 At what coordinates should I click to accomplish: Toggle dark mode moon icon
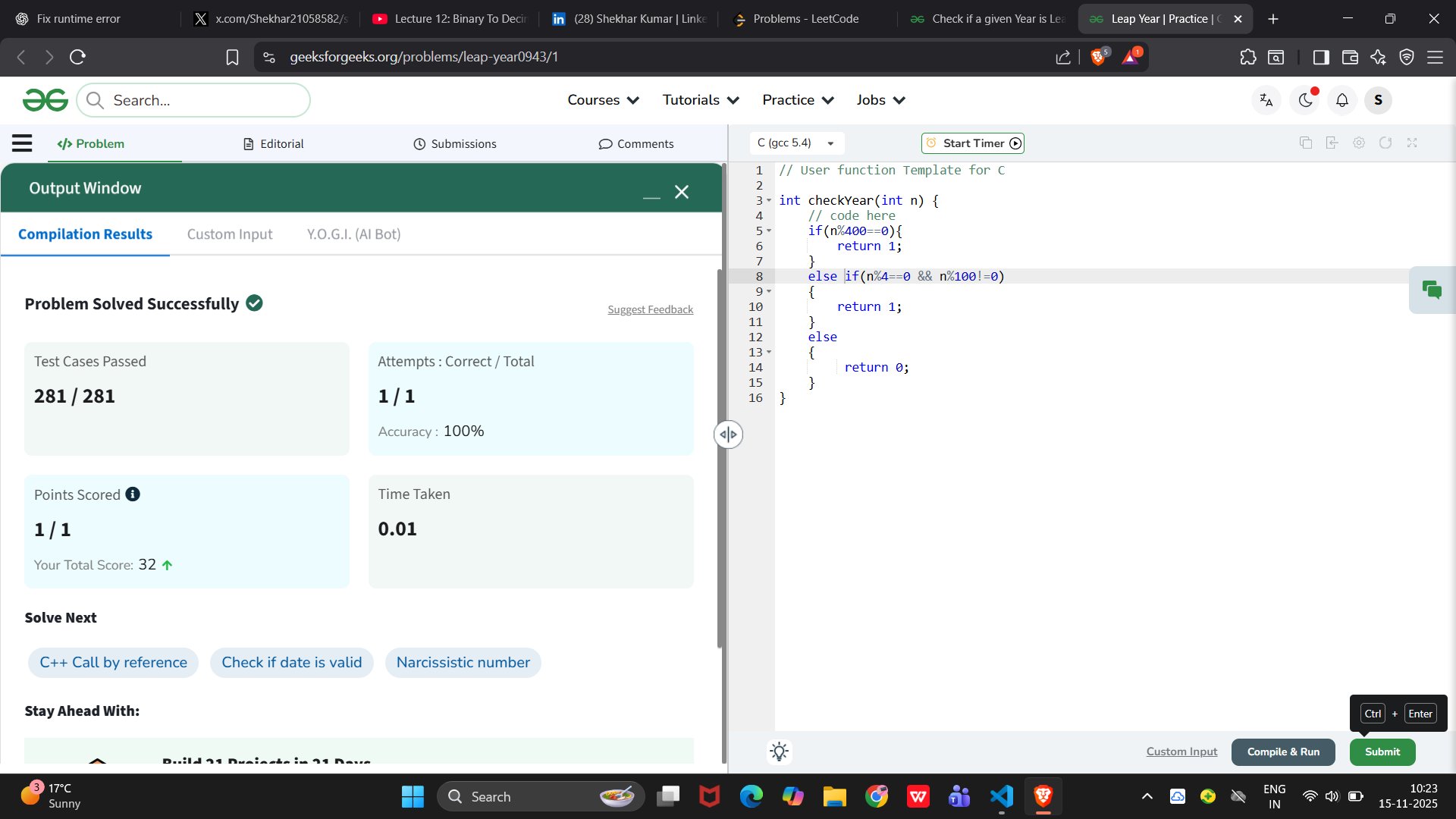[1306, 100]
